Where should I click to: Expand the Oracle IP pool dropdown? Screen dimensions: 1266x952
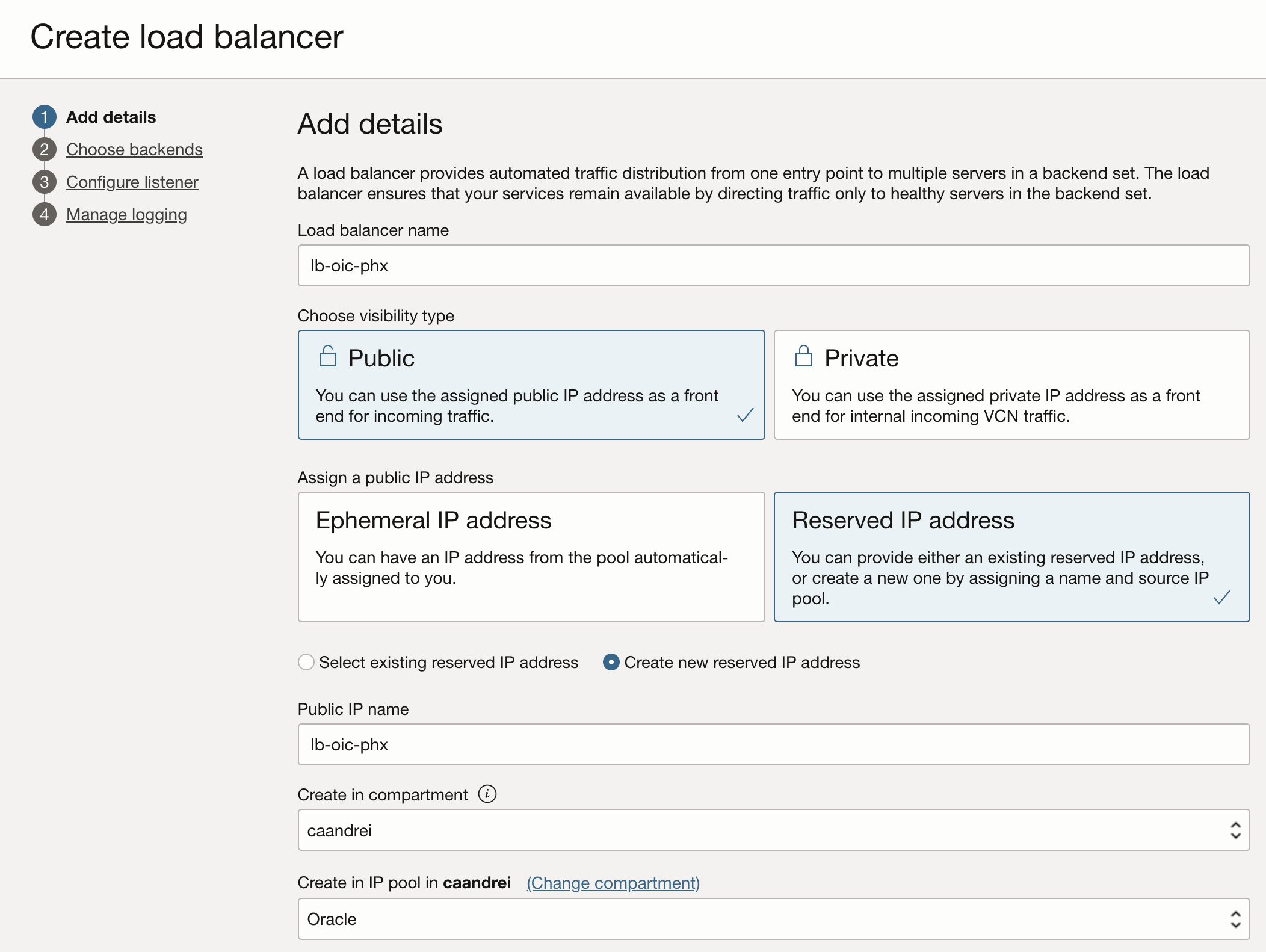773,919
